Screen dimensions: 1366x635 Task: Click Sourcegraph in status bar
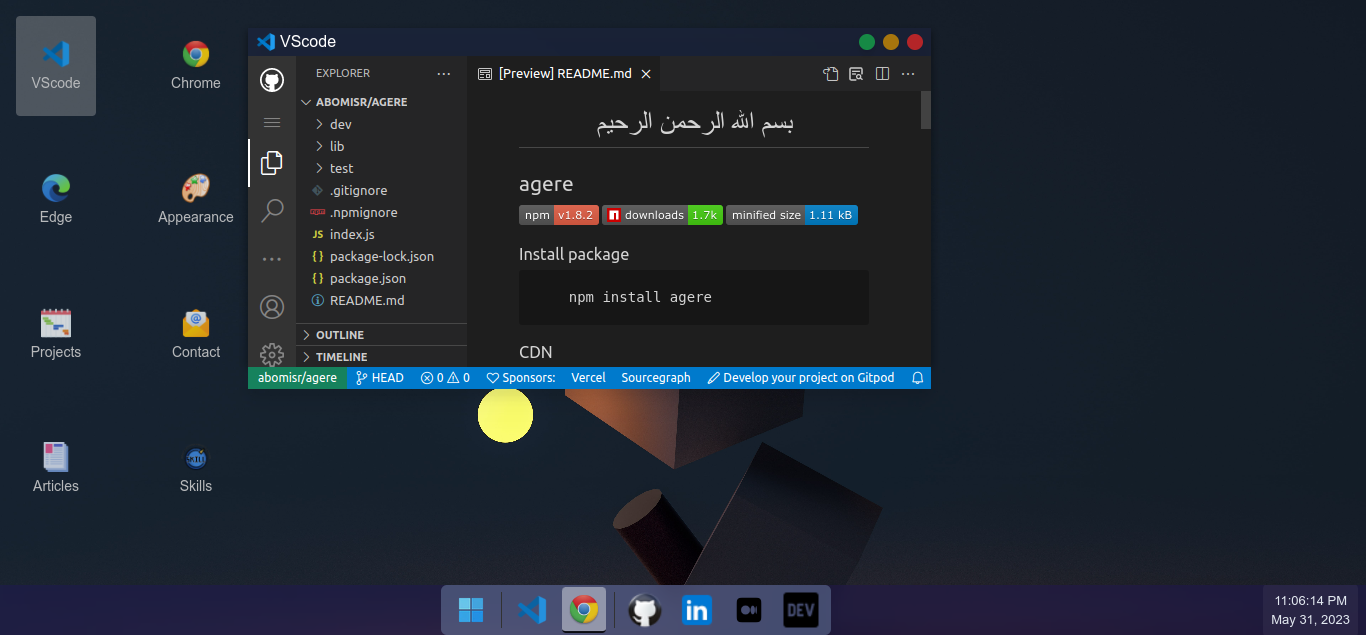656,378
